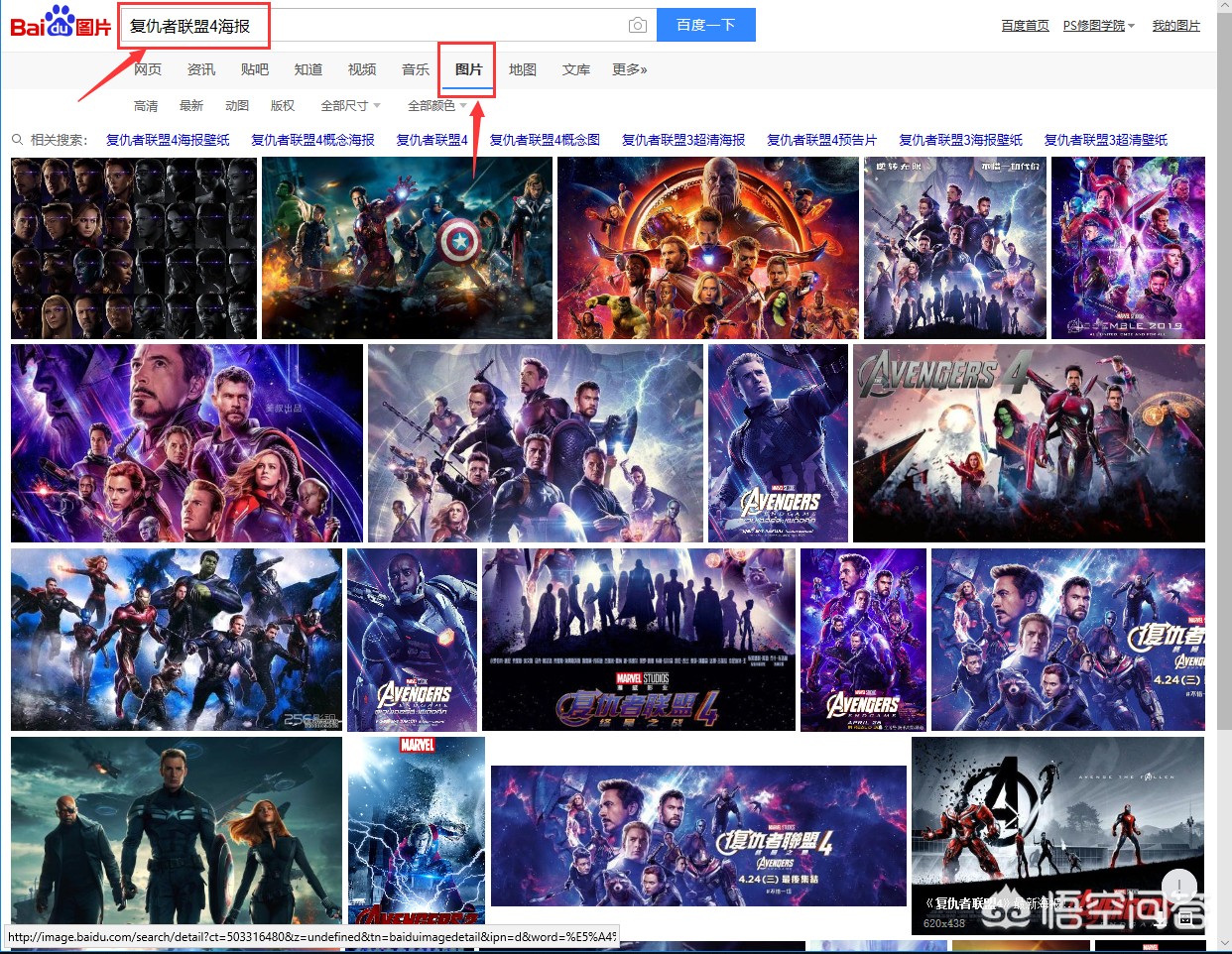Open the character portrait grid thumbnail
Viewport: 1232px width, 954px height.
134,248
